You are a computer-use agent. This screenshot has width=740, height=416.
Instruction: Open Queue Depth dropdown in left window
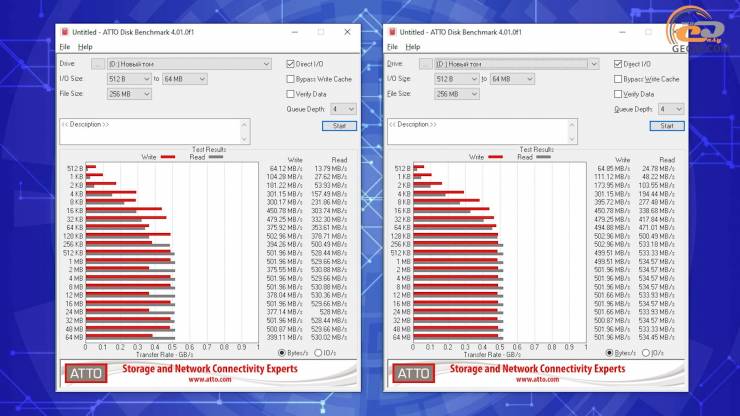pyautogui.click(x=343, y=109)
